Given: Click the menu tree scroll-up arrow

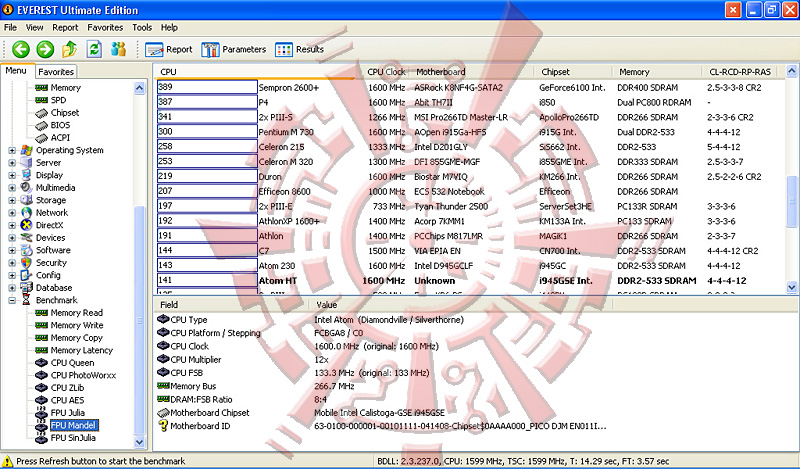Looking at the screenshot, I should click(x=140, y=88).
